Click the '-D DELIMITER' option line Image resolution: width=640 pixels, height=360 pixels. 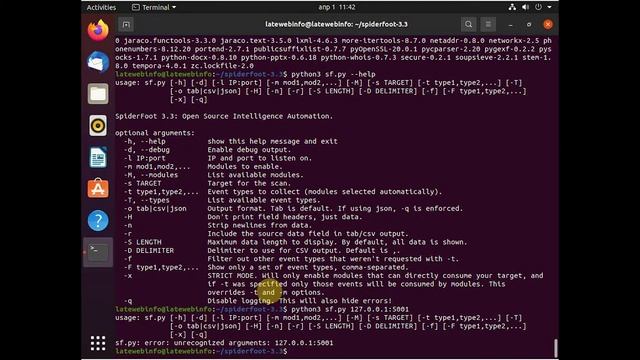pyautogui.click(x=262, y=251)
